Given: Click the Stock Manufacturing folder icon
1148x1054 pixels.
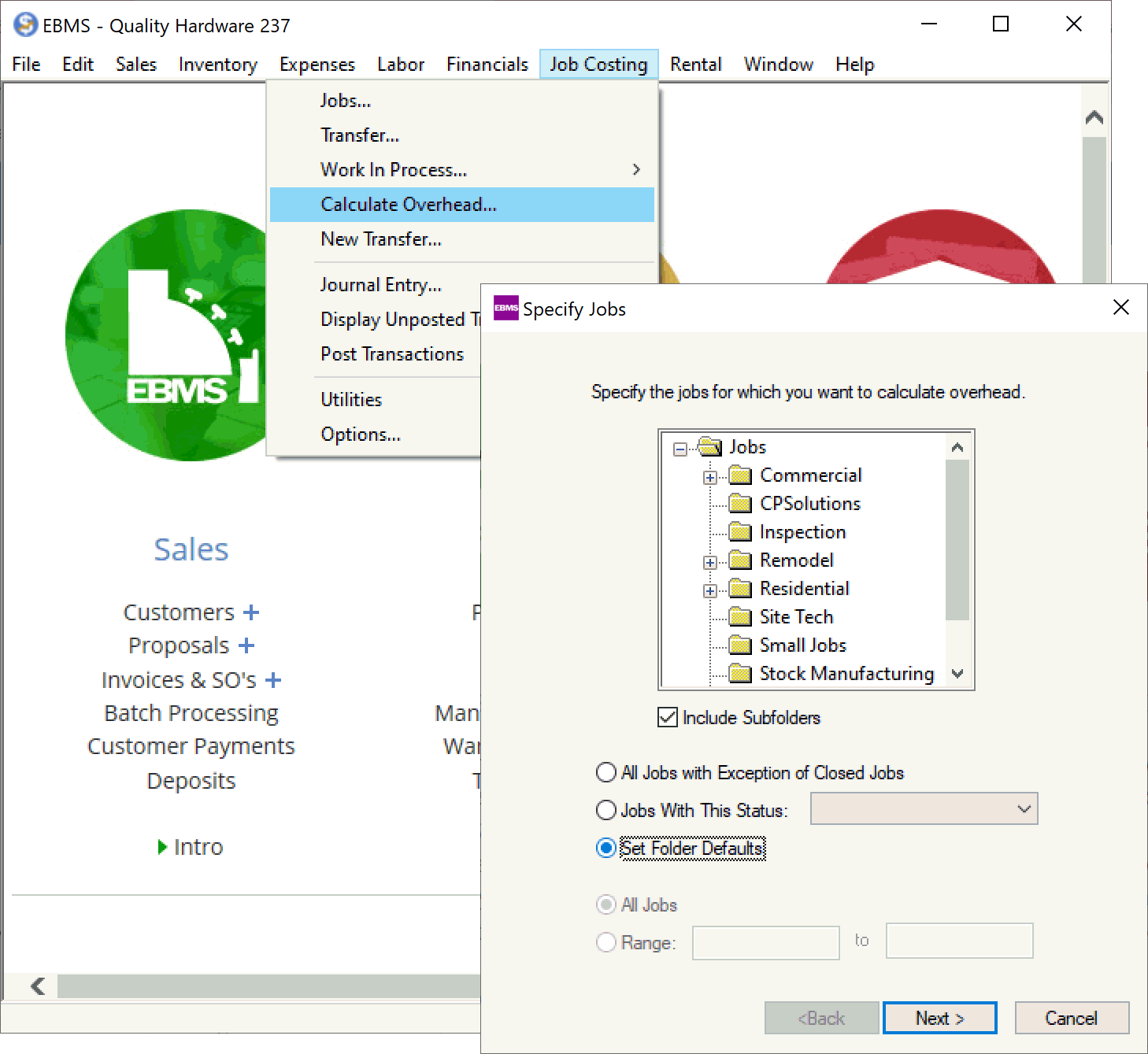Looking at the screenshot, I should tap(739, 674).
